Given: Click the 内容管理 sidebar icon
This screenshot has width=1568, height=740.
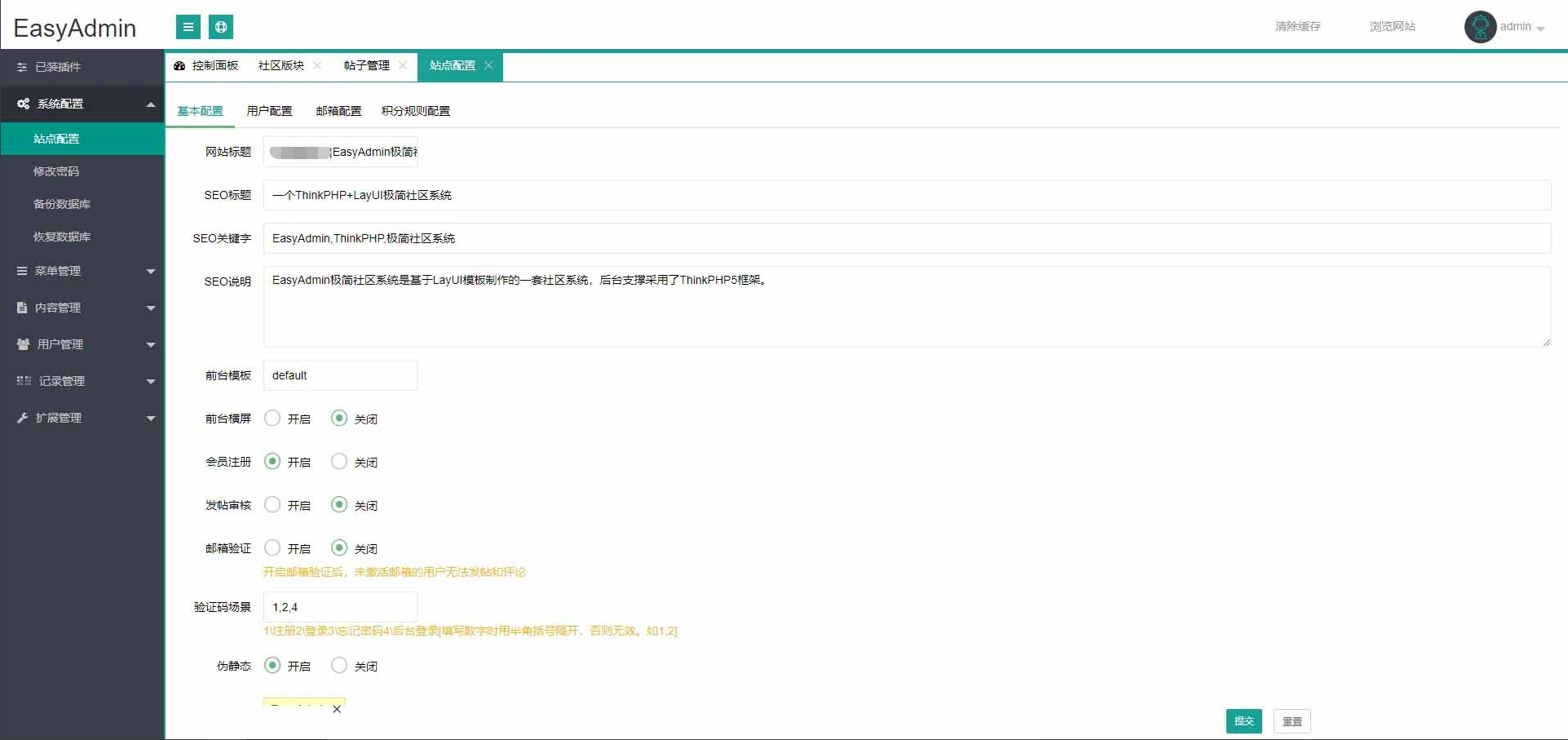Looking at the screenshot, I should [x=22, y=307].
